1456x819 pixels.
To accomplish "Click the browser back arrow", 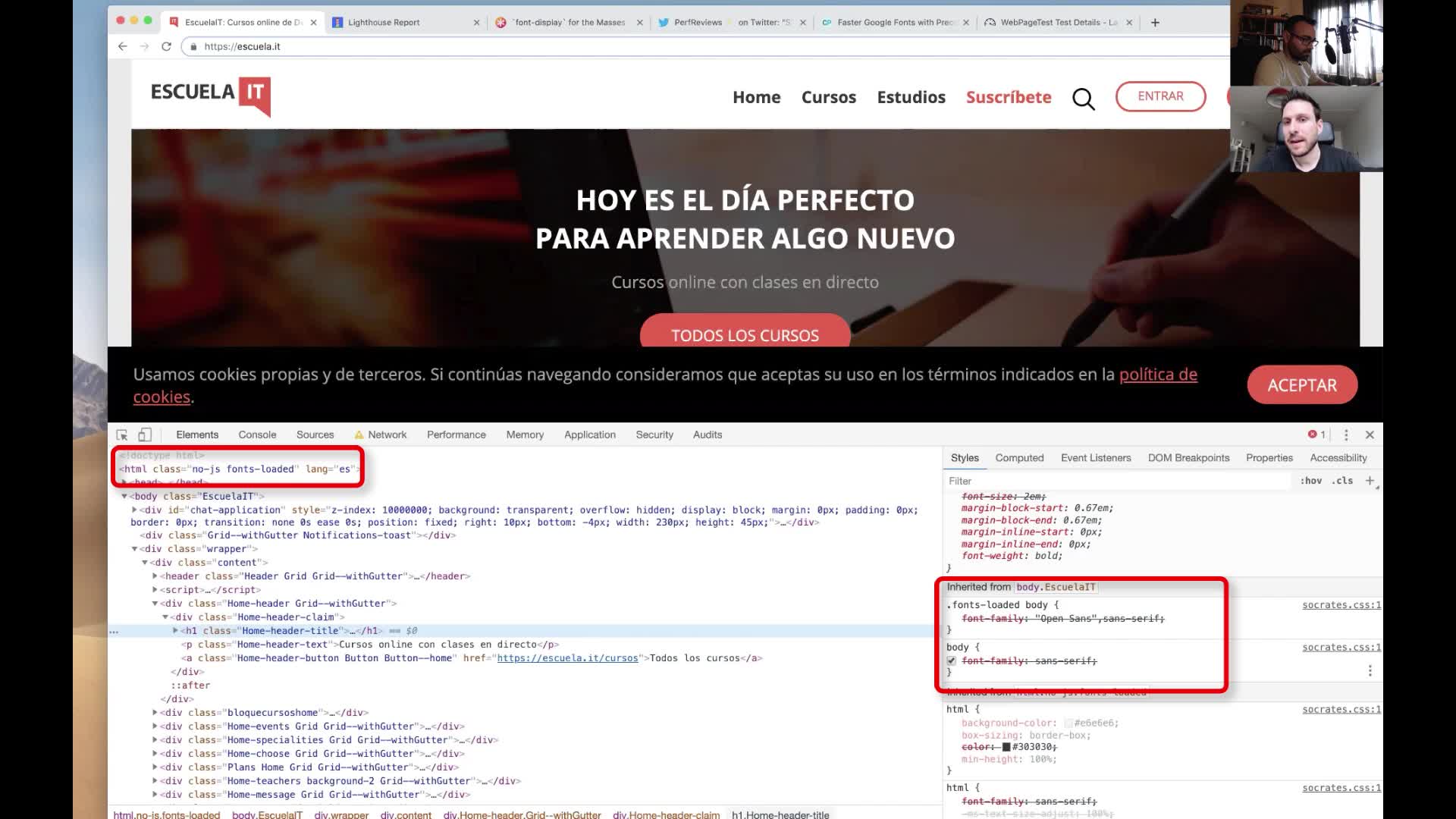I will [123, 46].
